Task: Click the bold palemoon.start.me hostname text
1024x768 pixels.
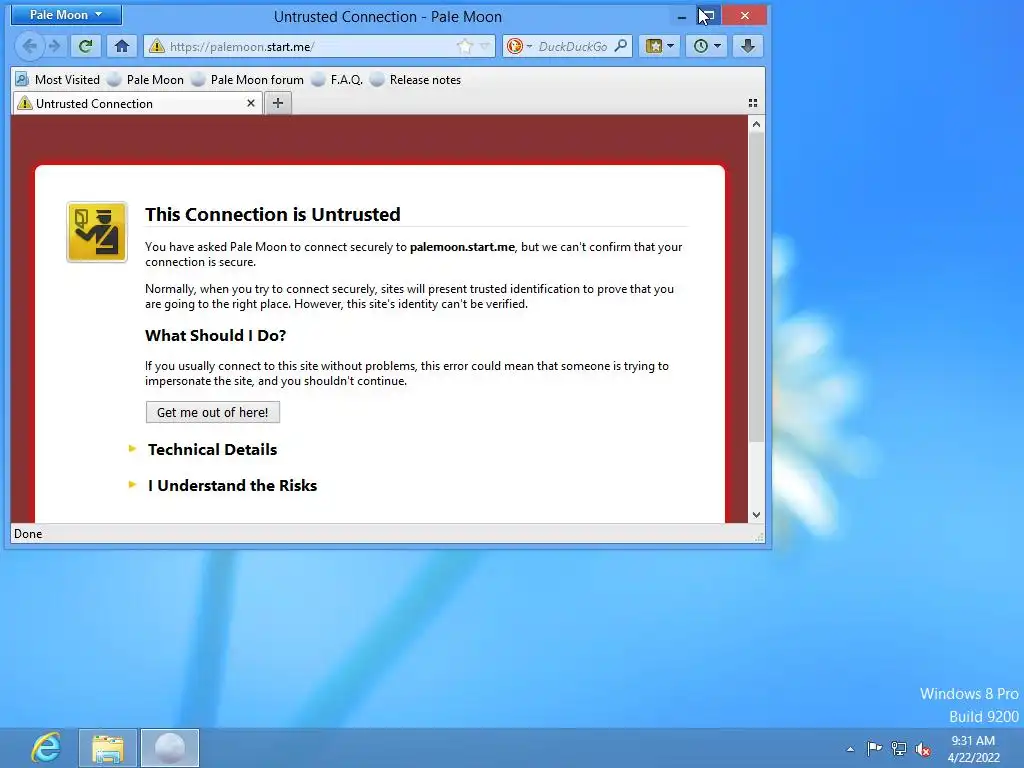Action: 462,247
